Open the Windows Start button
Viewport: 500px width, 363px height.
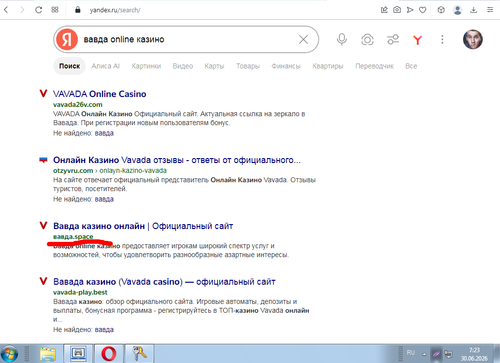coord(10,354)
